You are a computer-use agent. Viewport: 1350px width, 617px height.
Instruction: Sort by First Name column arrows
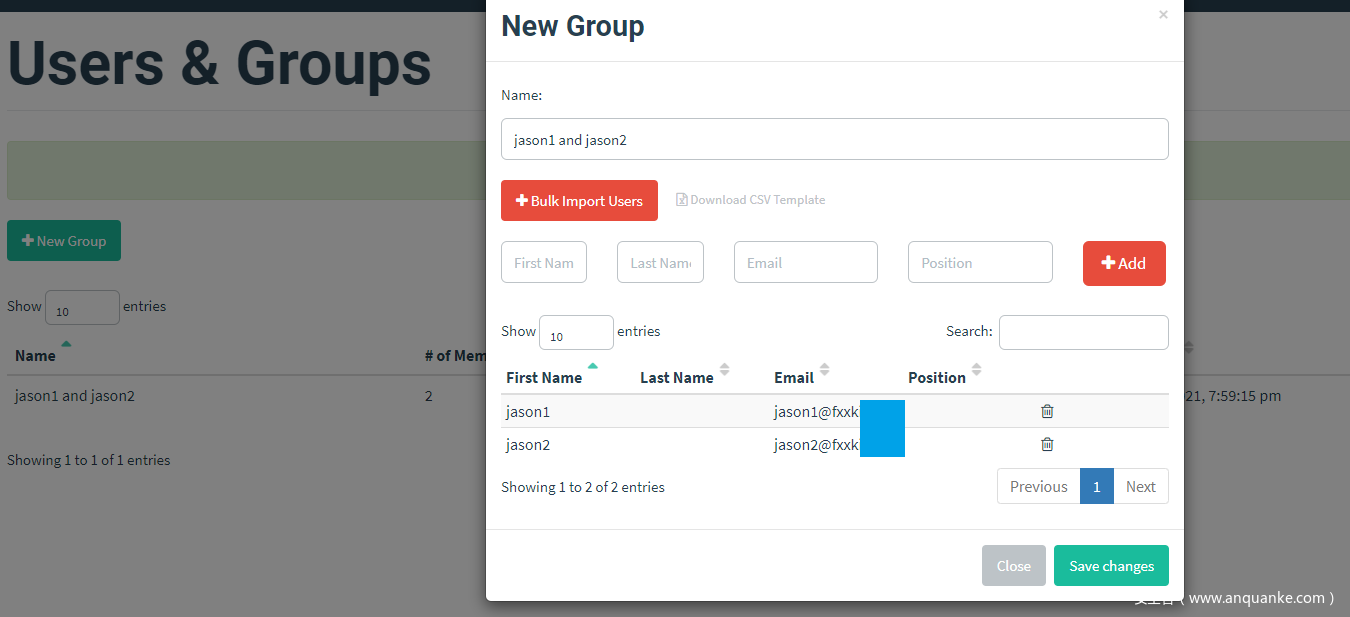(593, 369)
